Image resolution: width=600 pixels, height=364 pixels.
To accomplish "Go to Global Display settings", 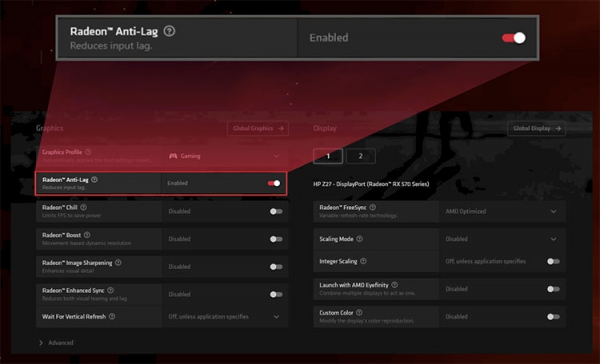I will pos(536,128).
